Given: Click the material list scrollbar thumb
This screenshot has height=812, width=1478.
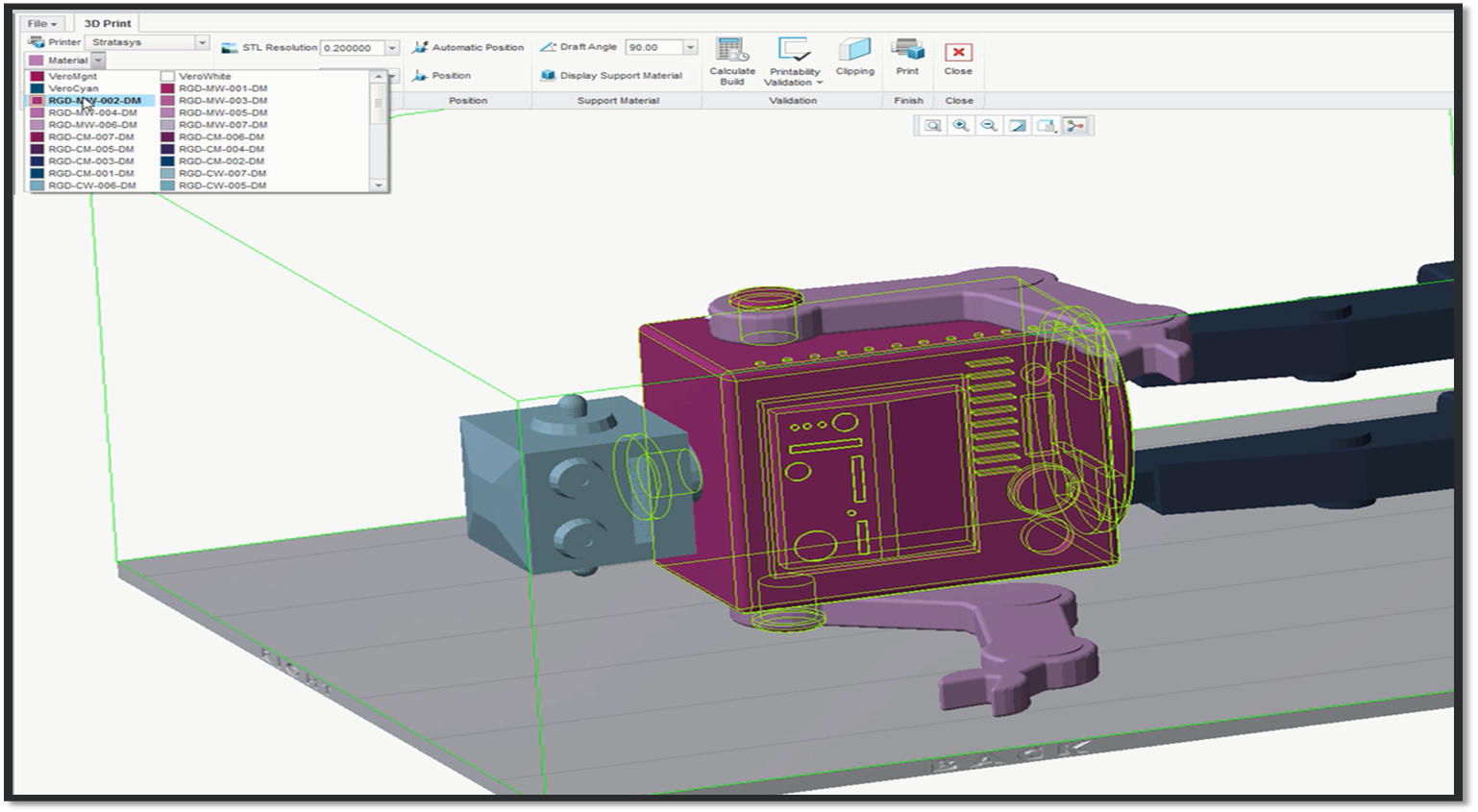Looking at the screenshot, I should [x=378, y=103].
